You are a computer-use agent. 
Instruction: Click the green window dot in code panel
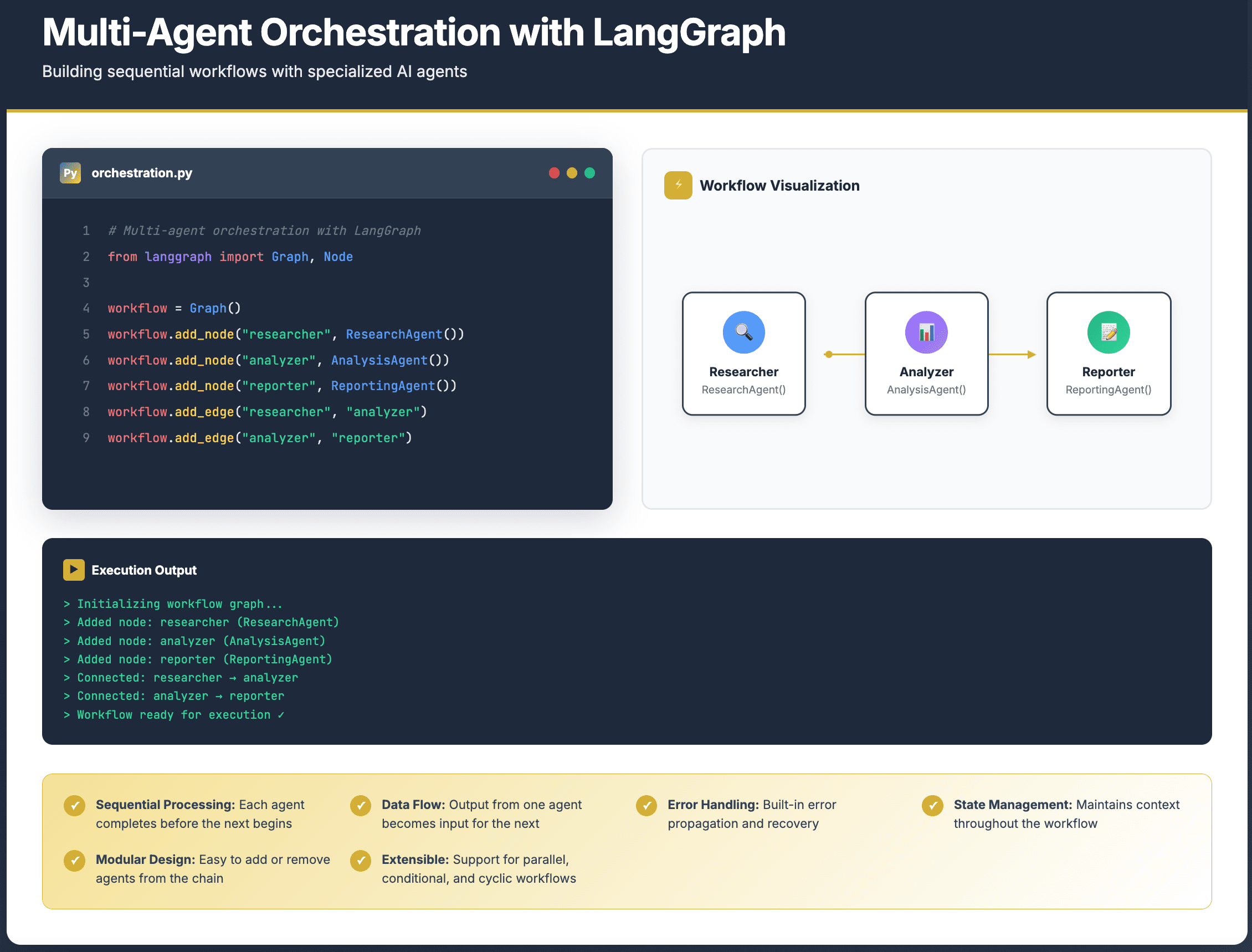[x=589, y=173]
